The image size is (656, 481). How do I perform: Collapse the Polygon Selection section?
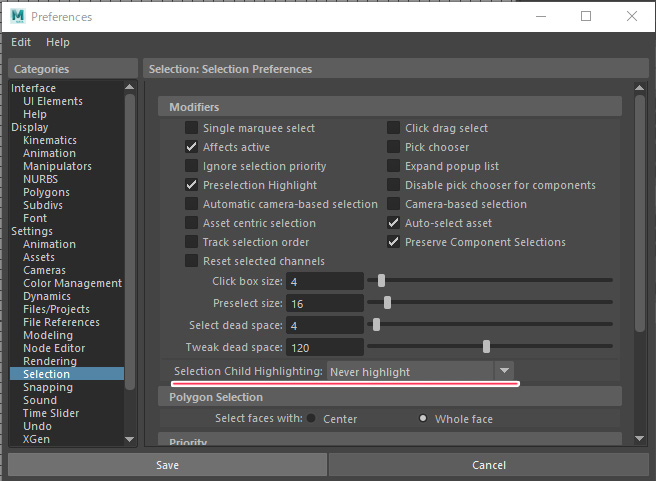pyautogui.click(x=215, y=397)
